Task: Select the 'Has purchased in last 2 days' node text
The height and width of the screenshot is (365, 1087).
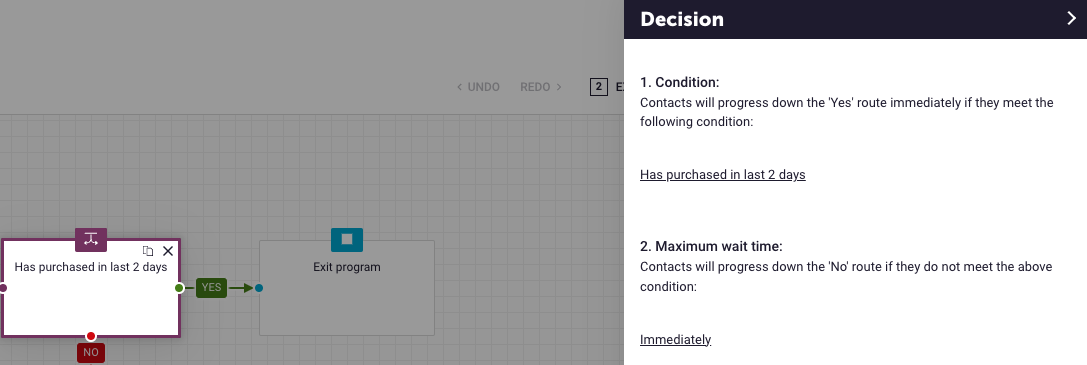Action: click(x=91, y=267)
